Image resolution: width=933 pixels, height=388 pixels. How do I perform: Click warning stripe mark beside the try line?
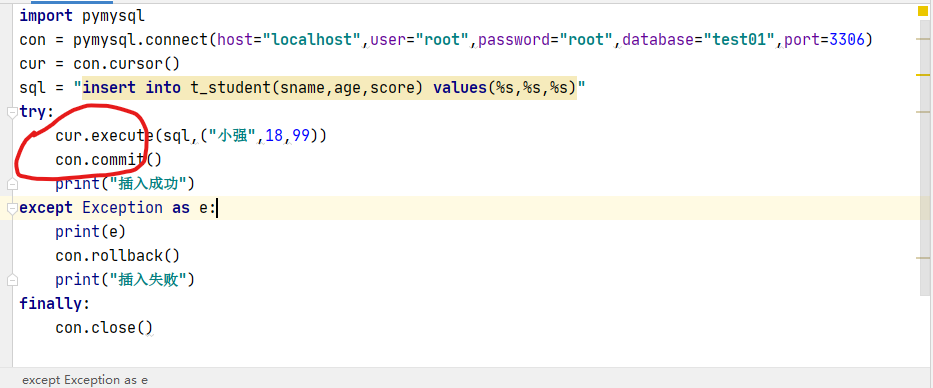[923, 112]
